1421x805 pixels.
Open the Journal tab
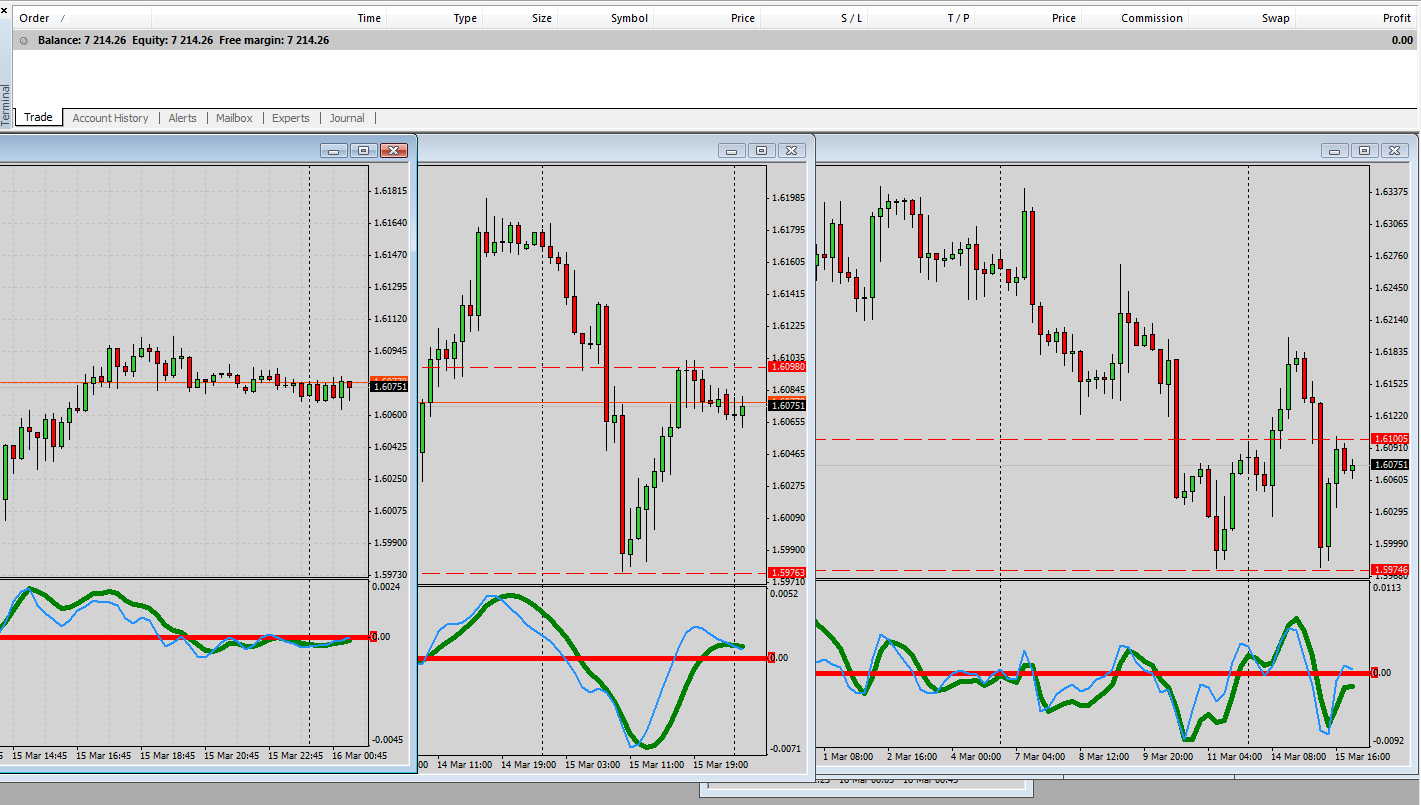347,118
